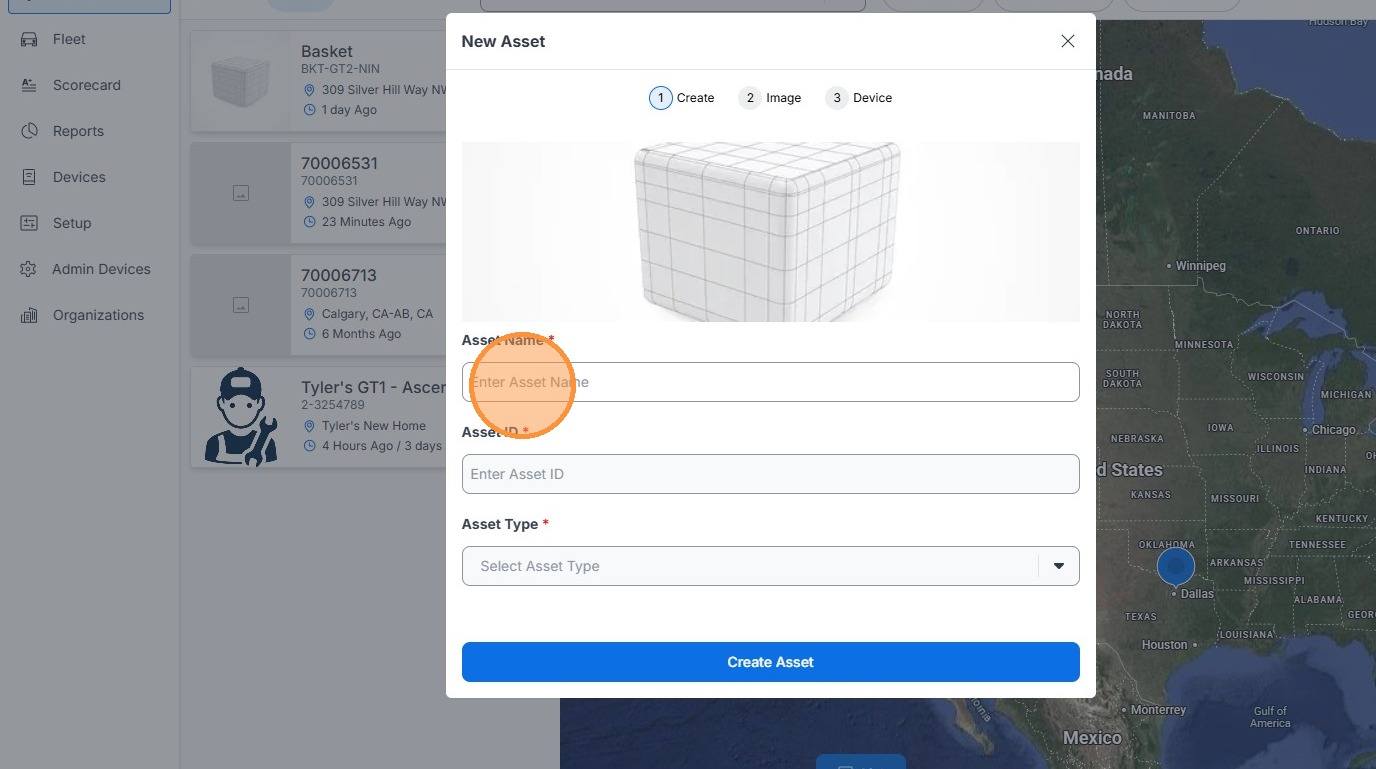Click the Create Asset button
The image size is (1376, 769).
[770, 662]
